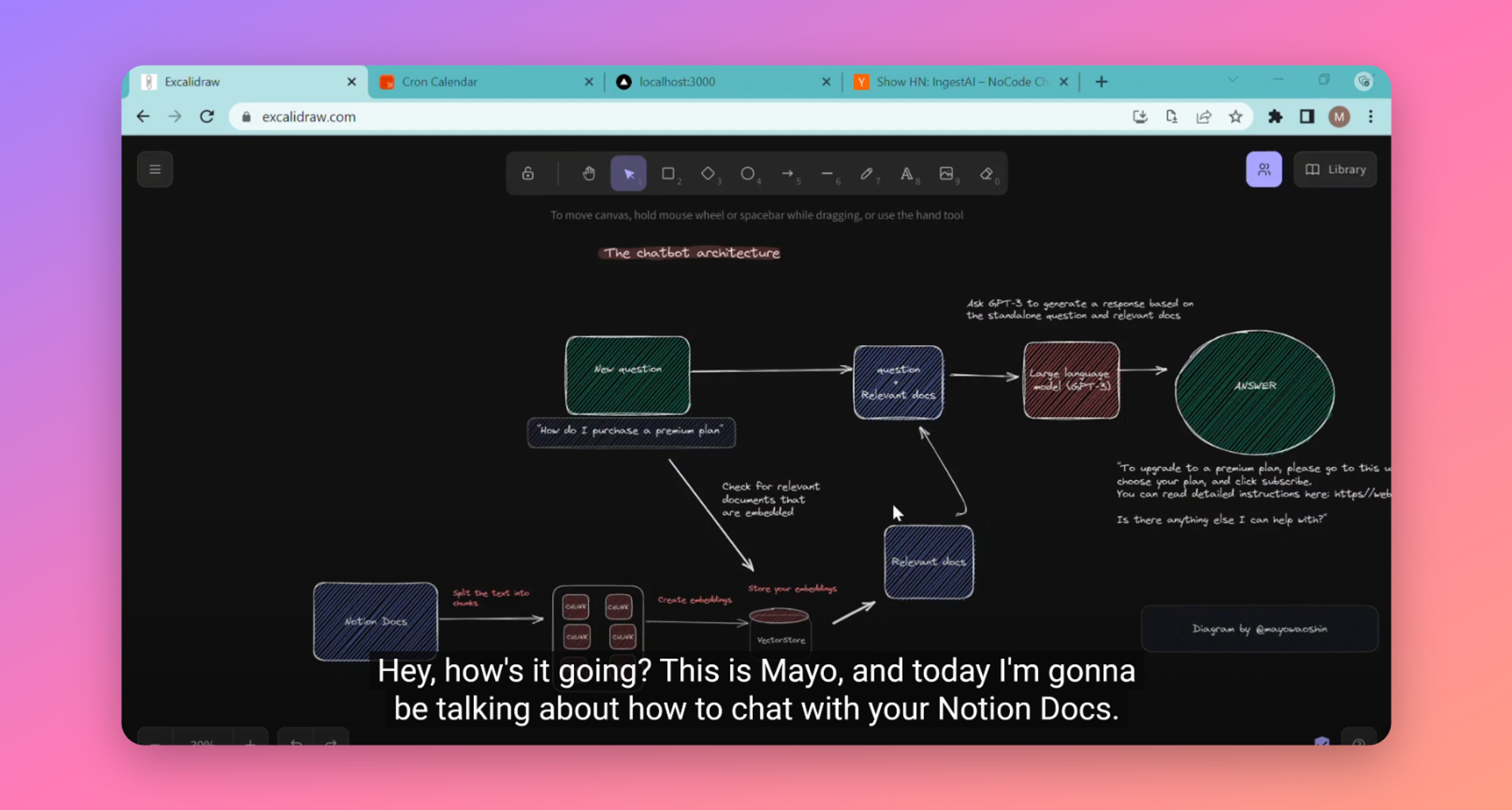1512x810 pixels.
Task: Select the green ANSWER ellipse
Action: click(1255, 392)
